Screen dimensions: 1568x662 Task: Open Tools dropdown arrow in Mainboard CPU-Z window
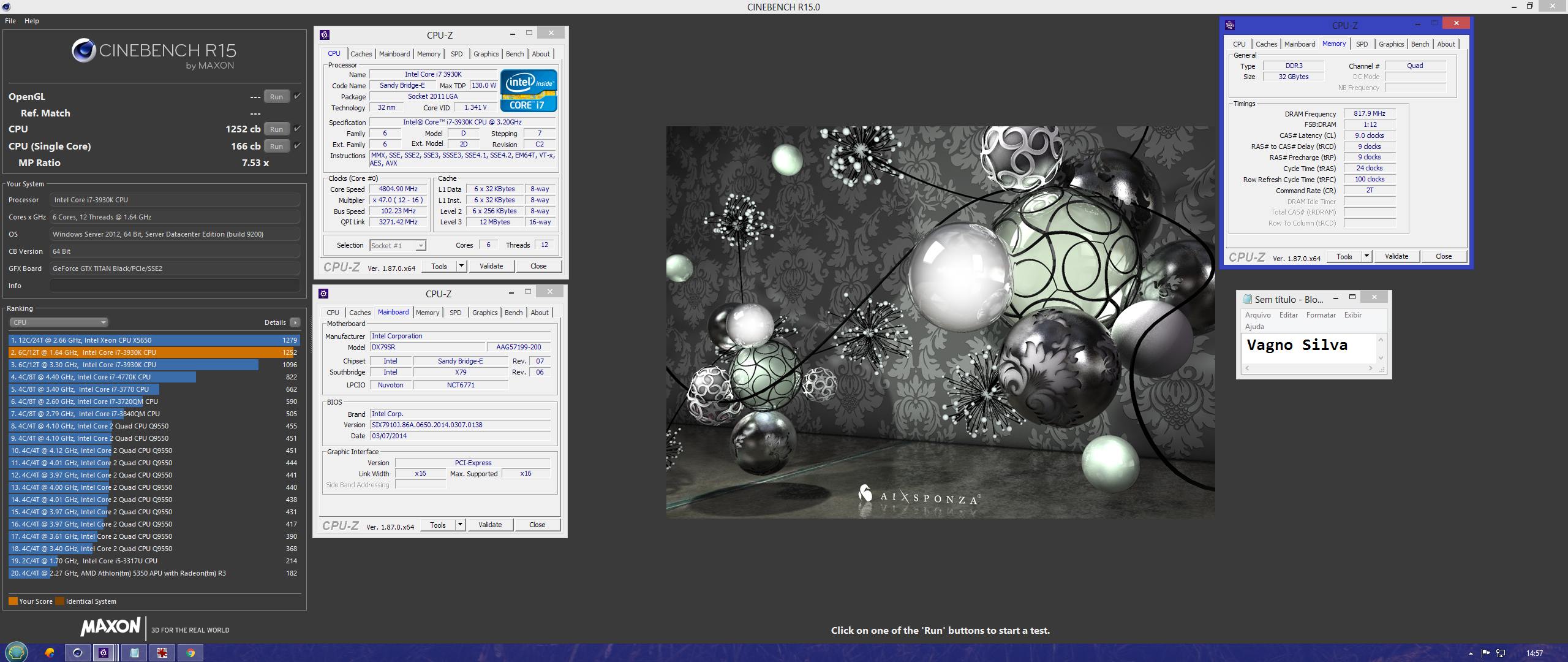click(x=461, y=525)
